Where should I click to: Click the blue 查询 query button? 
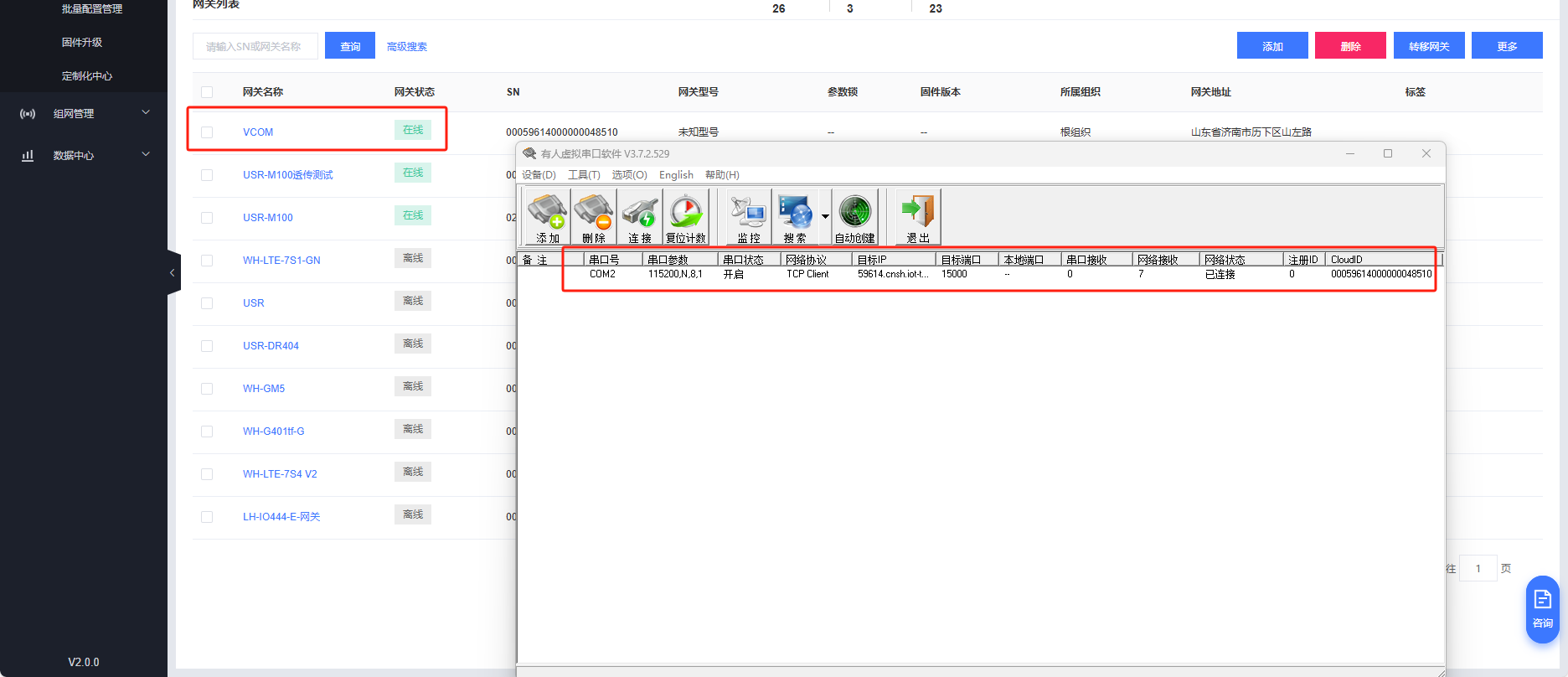click(x=350, y=46)
